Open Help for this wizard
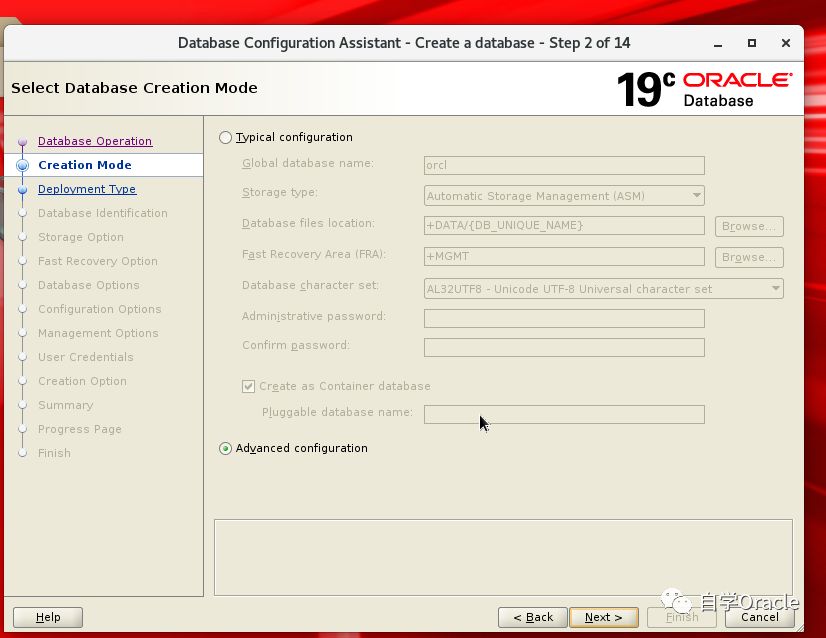 pyautogui.click(x=47, y=617)
